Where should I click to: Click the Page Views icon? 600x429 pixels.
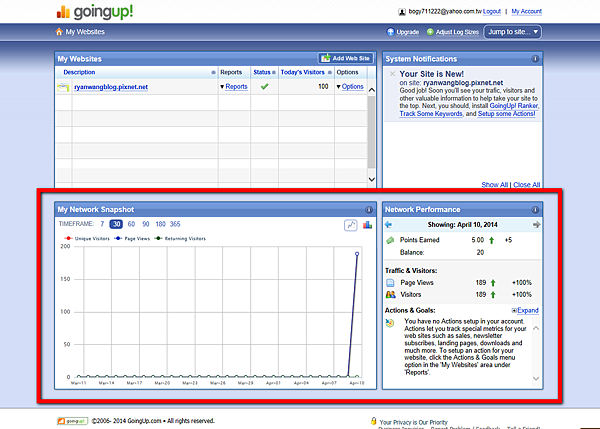coord(390,283)
